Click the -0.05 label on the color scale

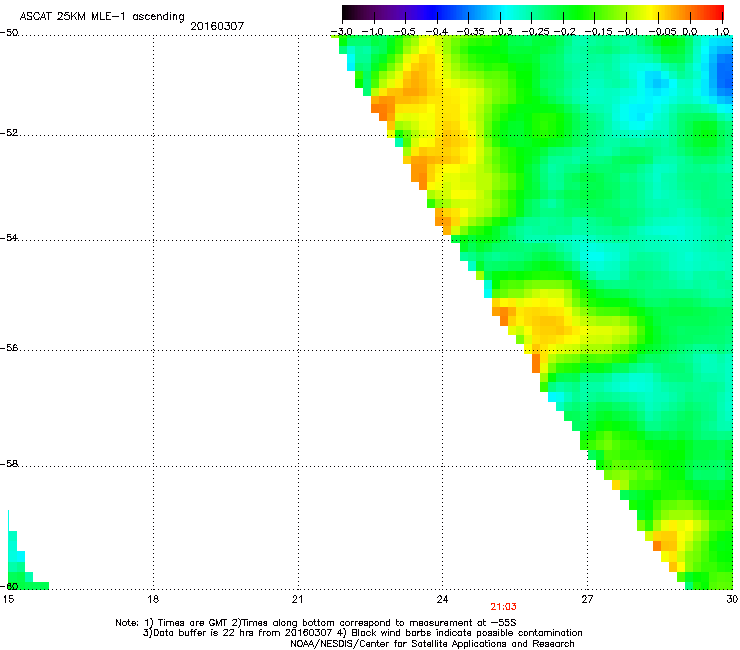(x=663, y=32)
